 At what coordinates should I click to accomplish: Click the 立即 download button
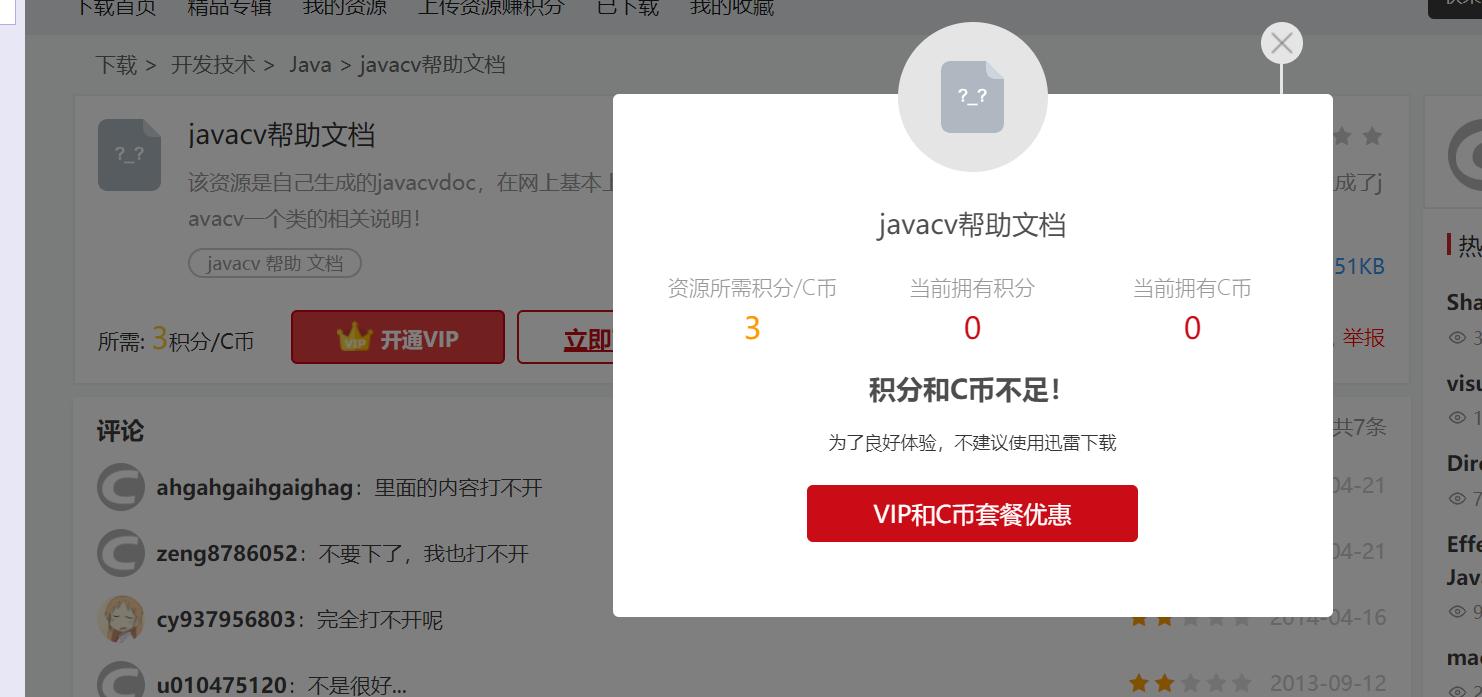click(565, 337)
